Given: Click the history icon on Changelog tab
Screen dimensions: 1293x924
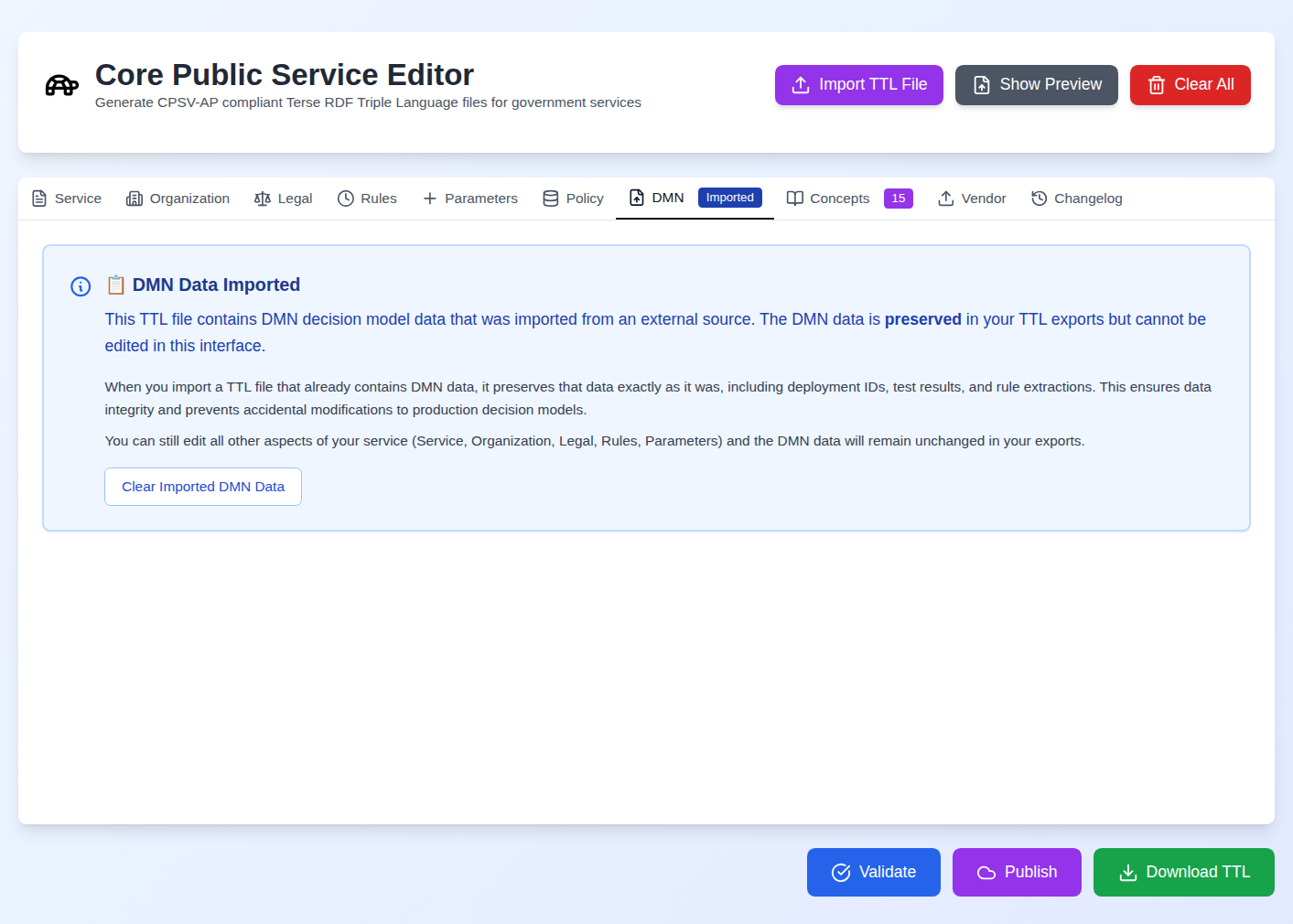Looking at the screenshot, I should tap(1039, 198).
